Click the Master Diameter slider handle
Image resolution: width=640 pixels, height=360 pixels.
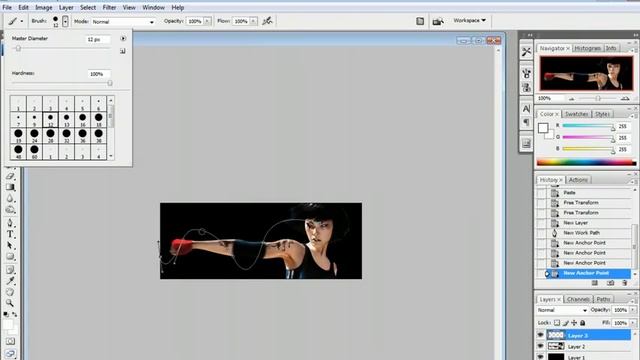pyautogui.click(x=18, y=49)
